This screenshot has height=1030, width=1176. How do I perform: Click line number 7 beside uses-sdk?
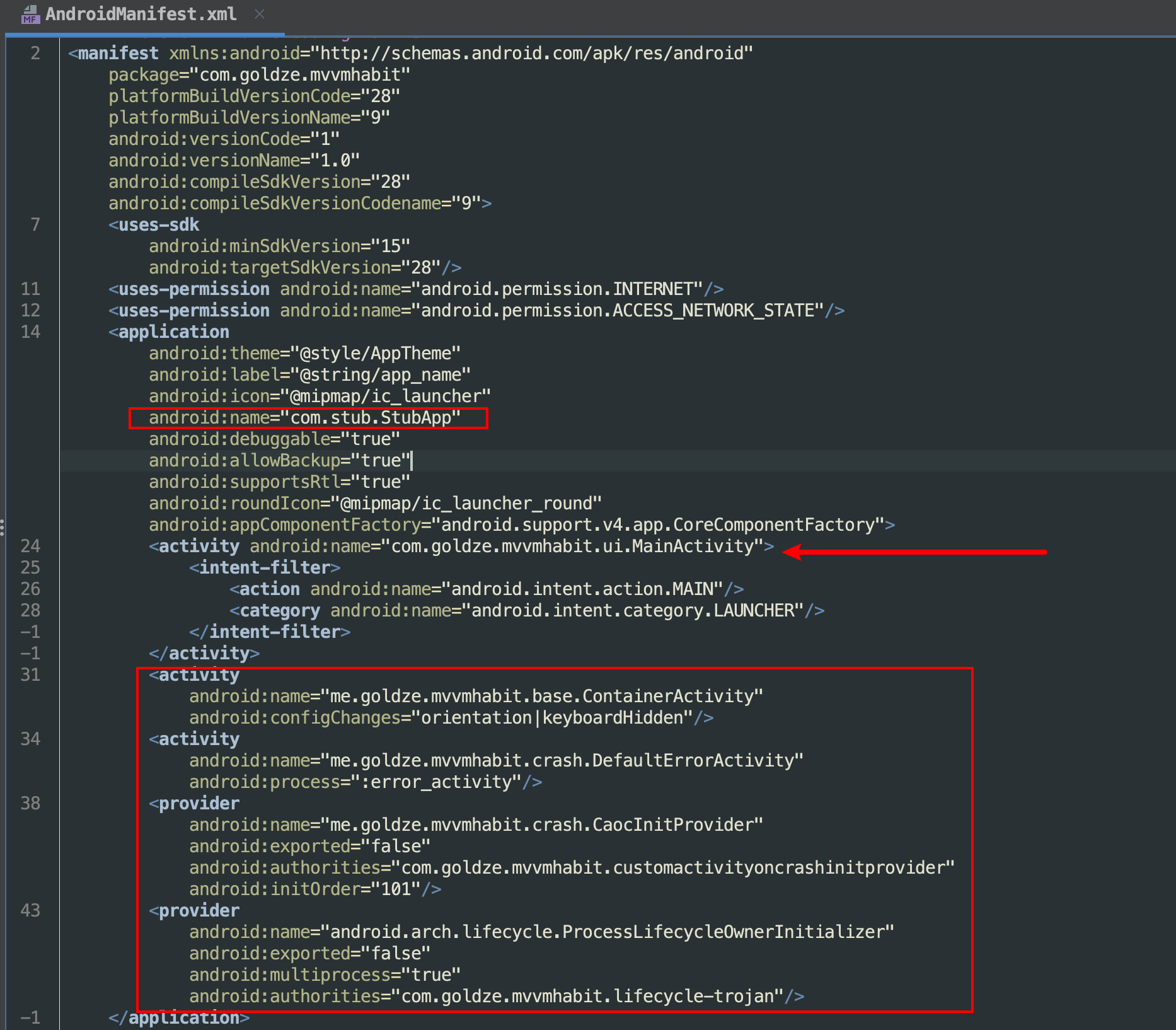35,225
